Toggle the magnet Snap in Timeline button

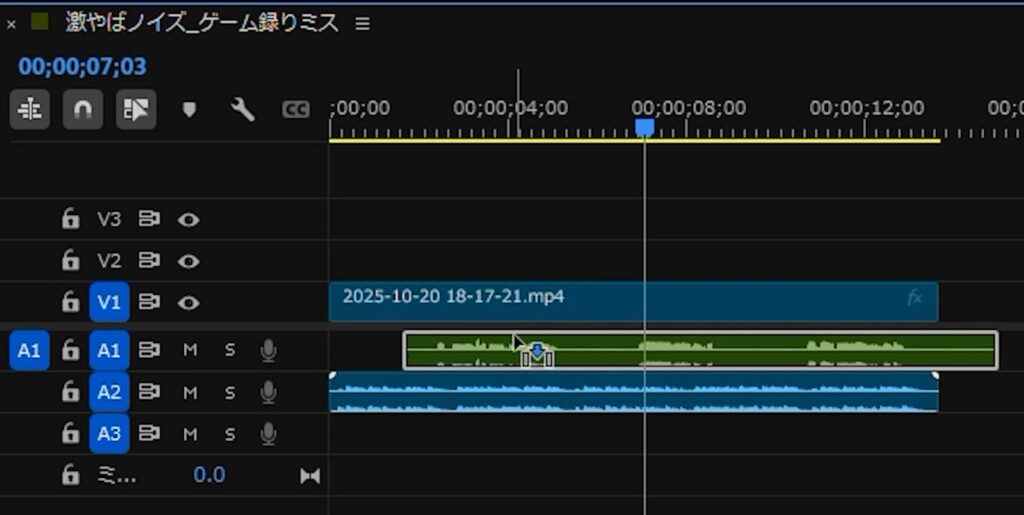pyautogui.click(x=83, y=109)
